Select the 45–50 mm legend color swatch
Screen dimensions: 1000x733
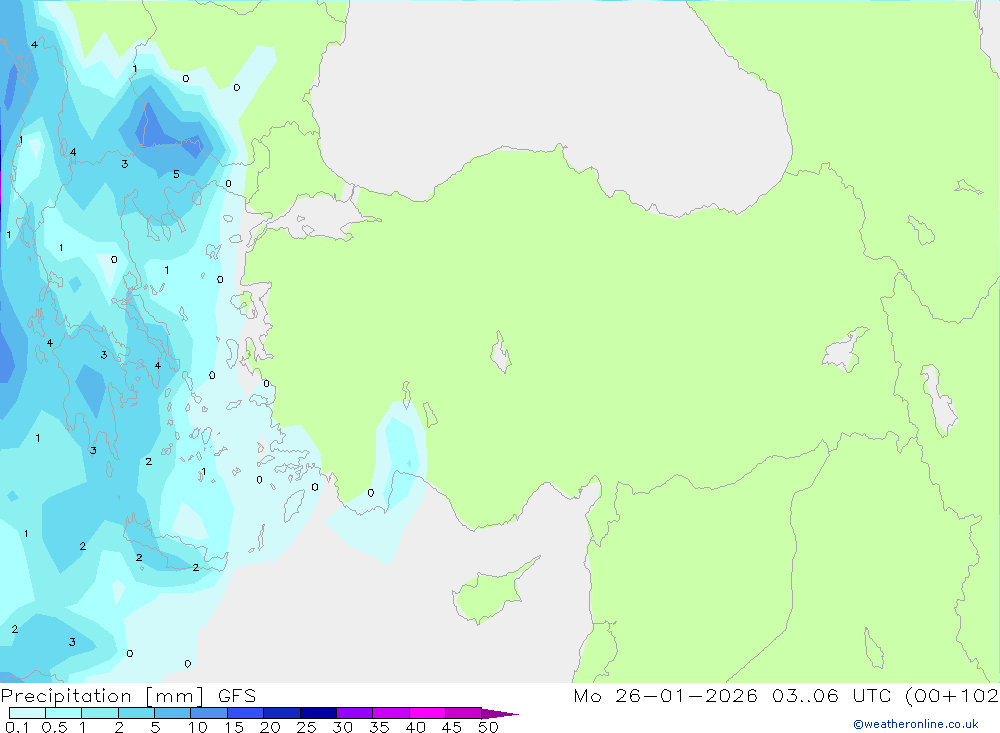click(464, 713)
